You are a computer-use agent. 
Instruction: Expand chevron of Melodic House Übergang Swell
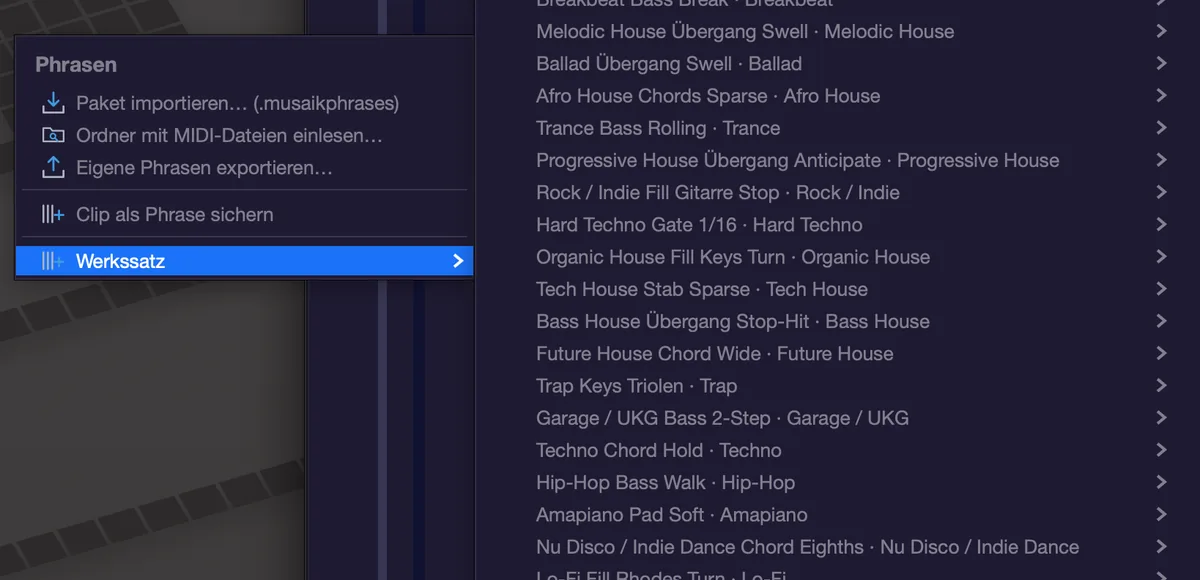click(x=1161, y=31)
